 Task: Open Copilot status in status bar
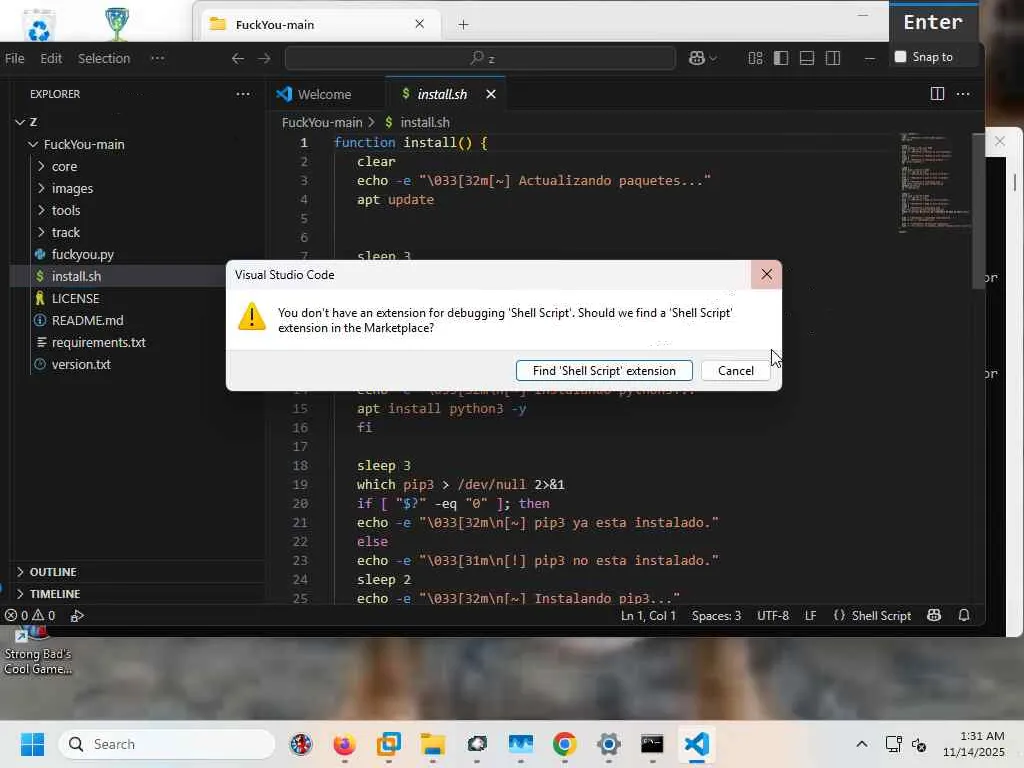(934, 616)
